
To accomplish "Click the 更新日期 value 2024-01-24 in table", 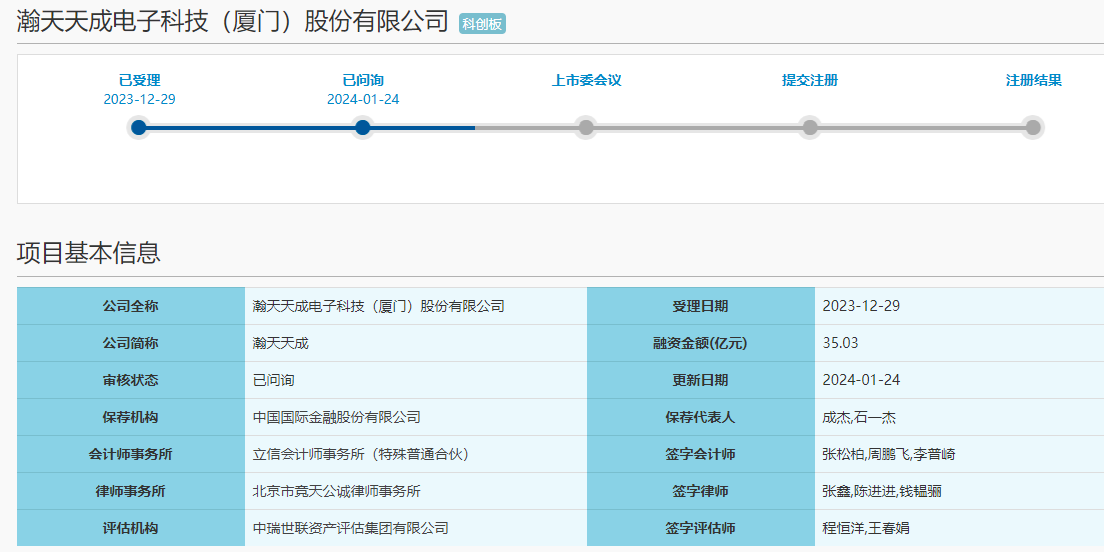I will click(x=861, y=380).
